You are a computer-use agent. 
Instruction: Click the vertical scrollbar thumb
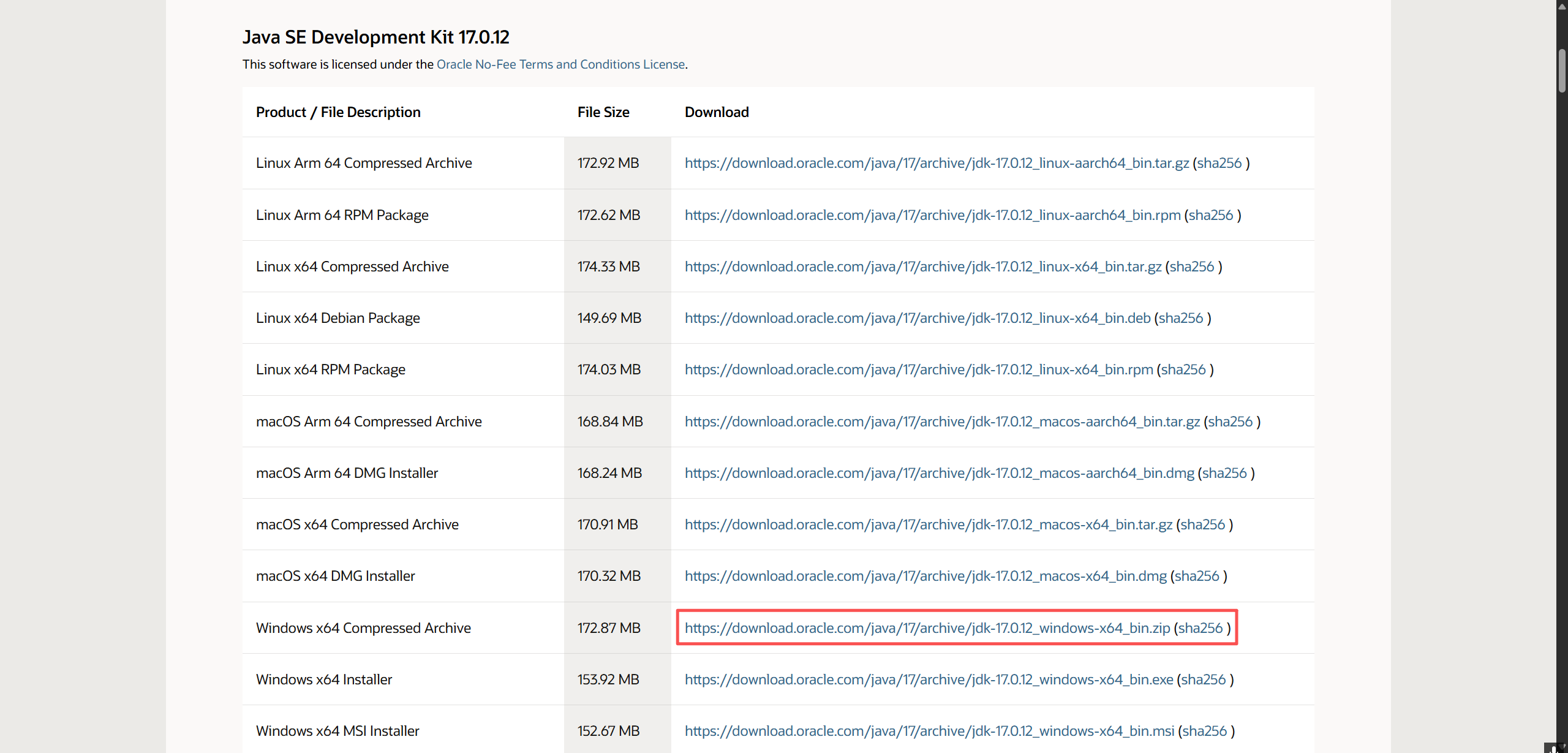1562,70
